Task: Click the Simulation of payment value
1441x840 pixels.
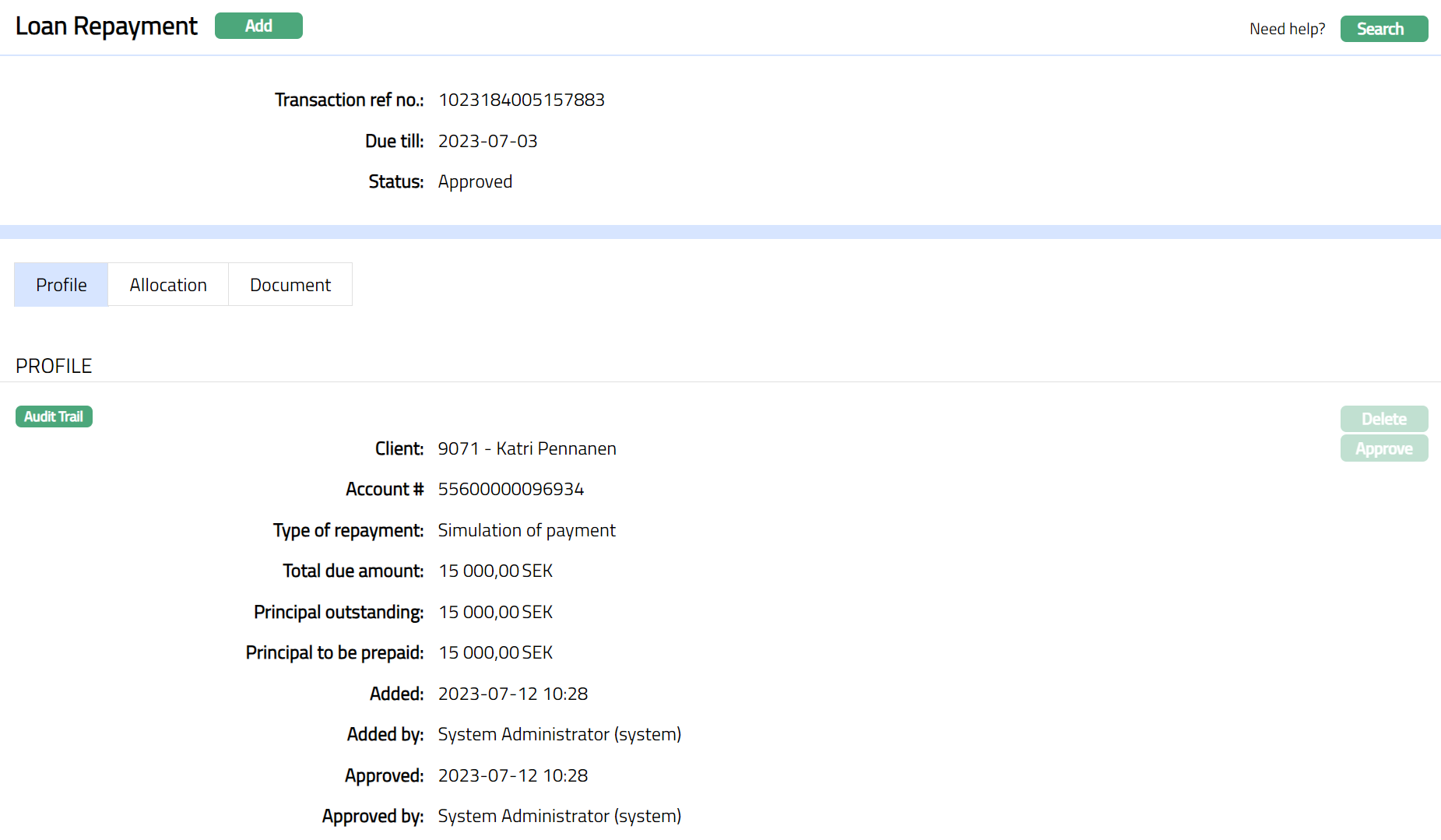Action: [526, 530]
